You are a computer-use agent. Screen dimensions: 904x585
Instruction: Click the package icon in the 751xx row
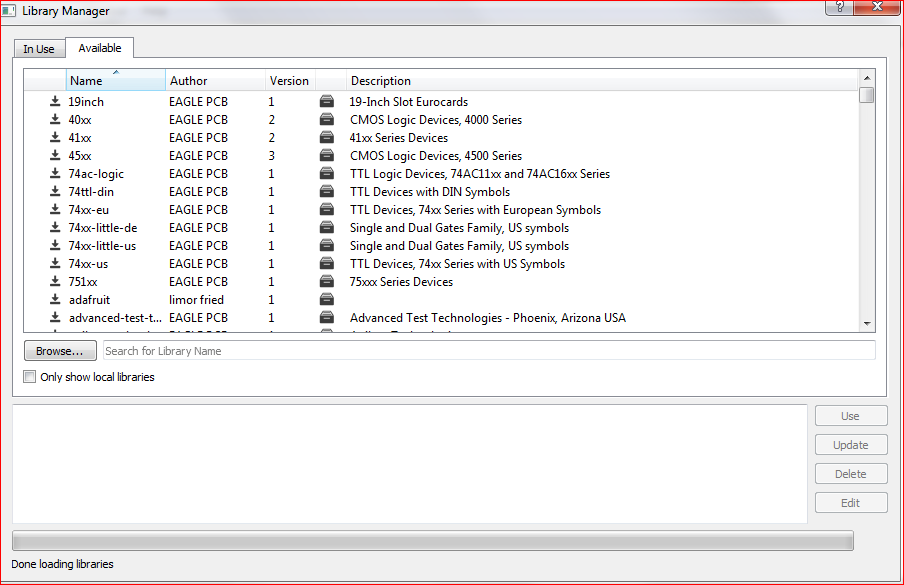326,282
